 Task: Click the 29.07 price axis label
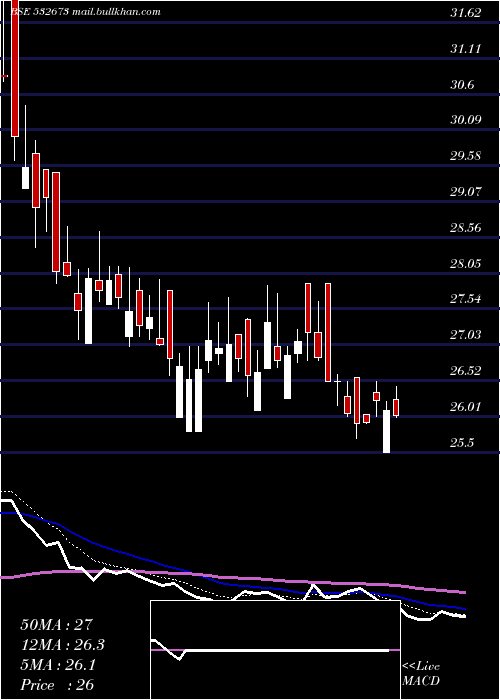[x=466, y=192]
